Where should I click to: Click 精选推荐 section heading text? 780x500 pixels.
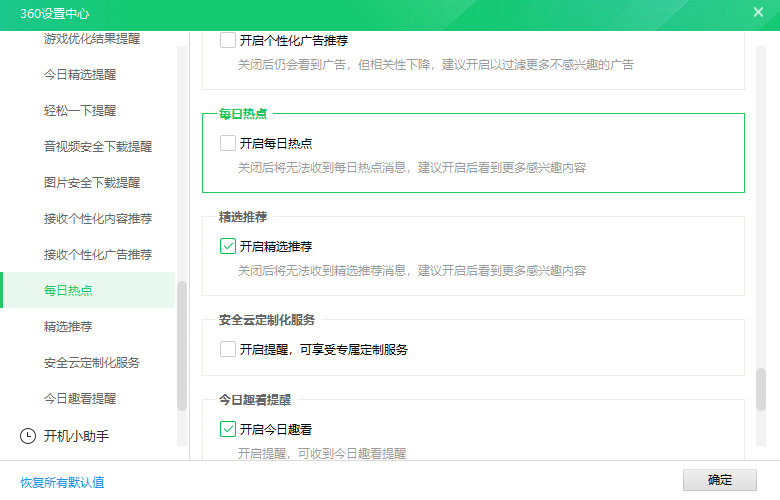coord(243,217)
